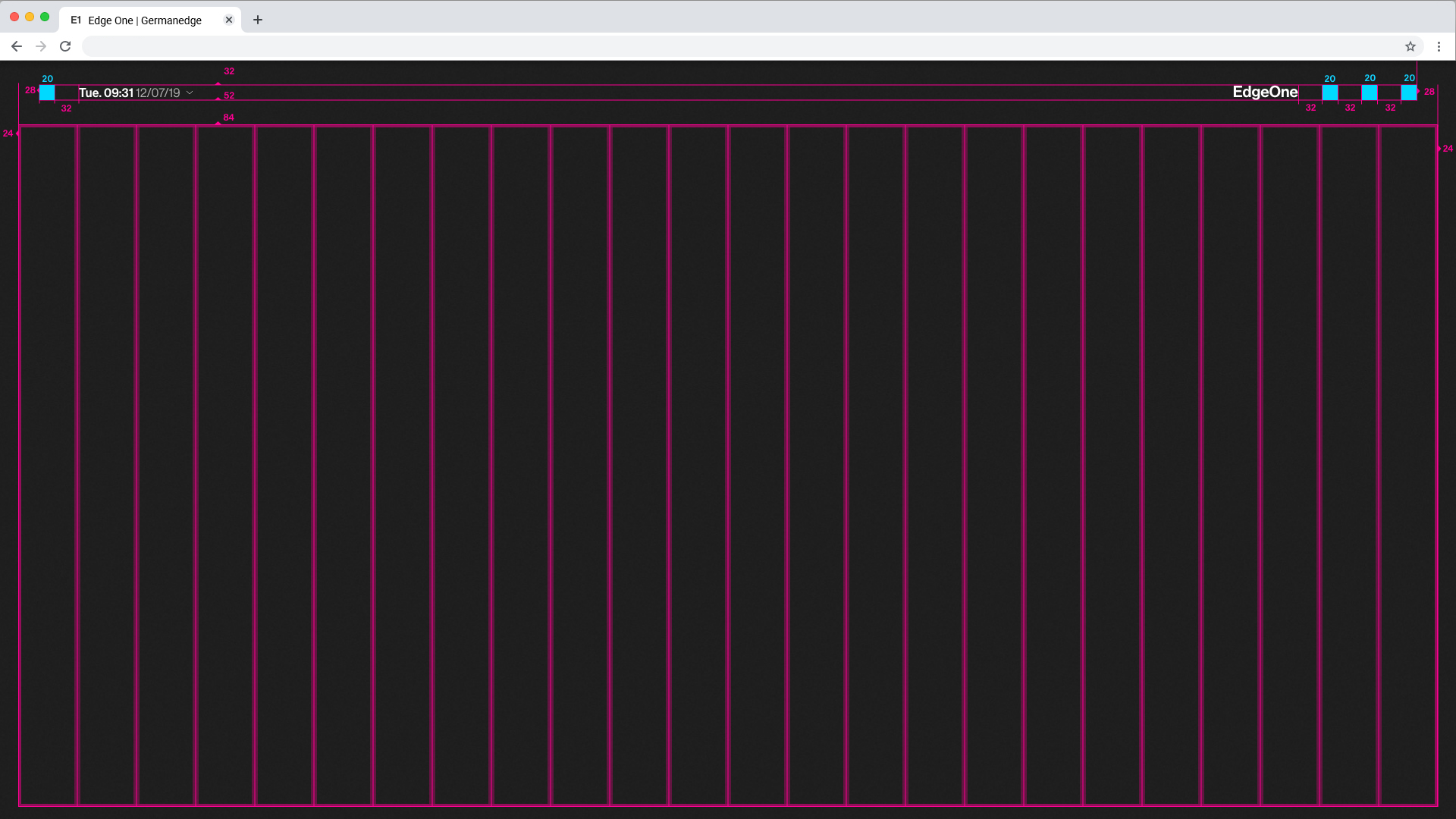Click the rightmost grid column
This screenshot has height=819, width=1456.
pos(1407,464)
